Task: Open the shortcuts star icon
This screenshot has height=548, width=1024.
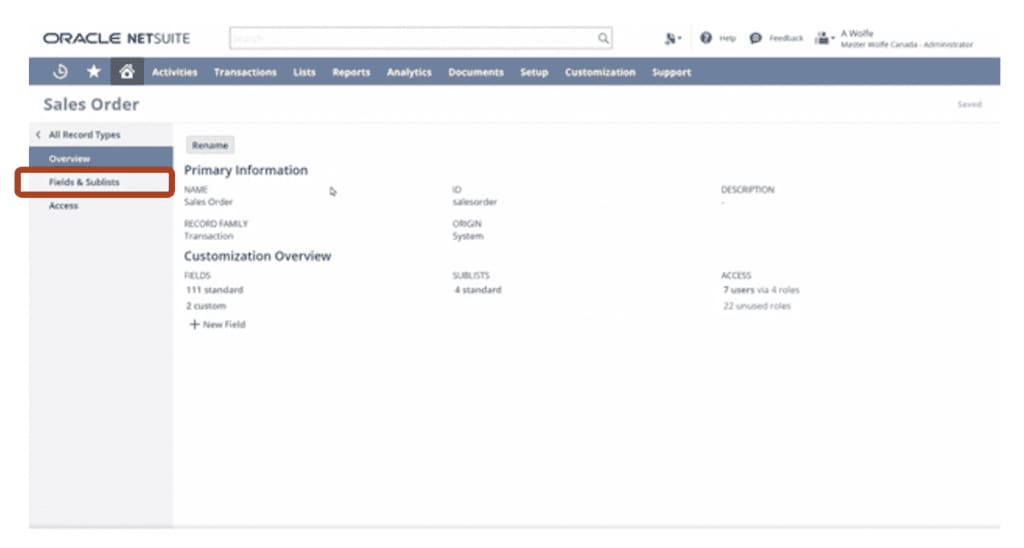Action: pos(94,71)
